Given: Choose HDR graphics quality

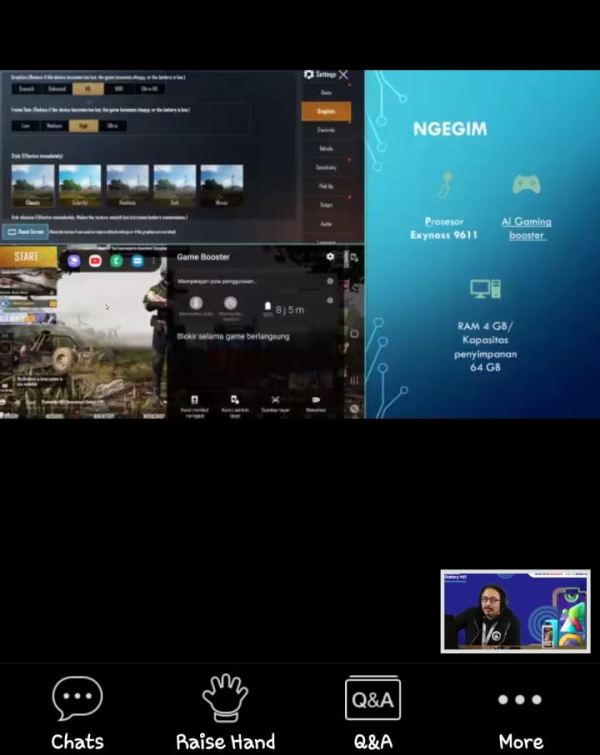Looking at the screenshot, I should (118, 89).
